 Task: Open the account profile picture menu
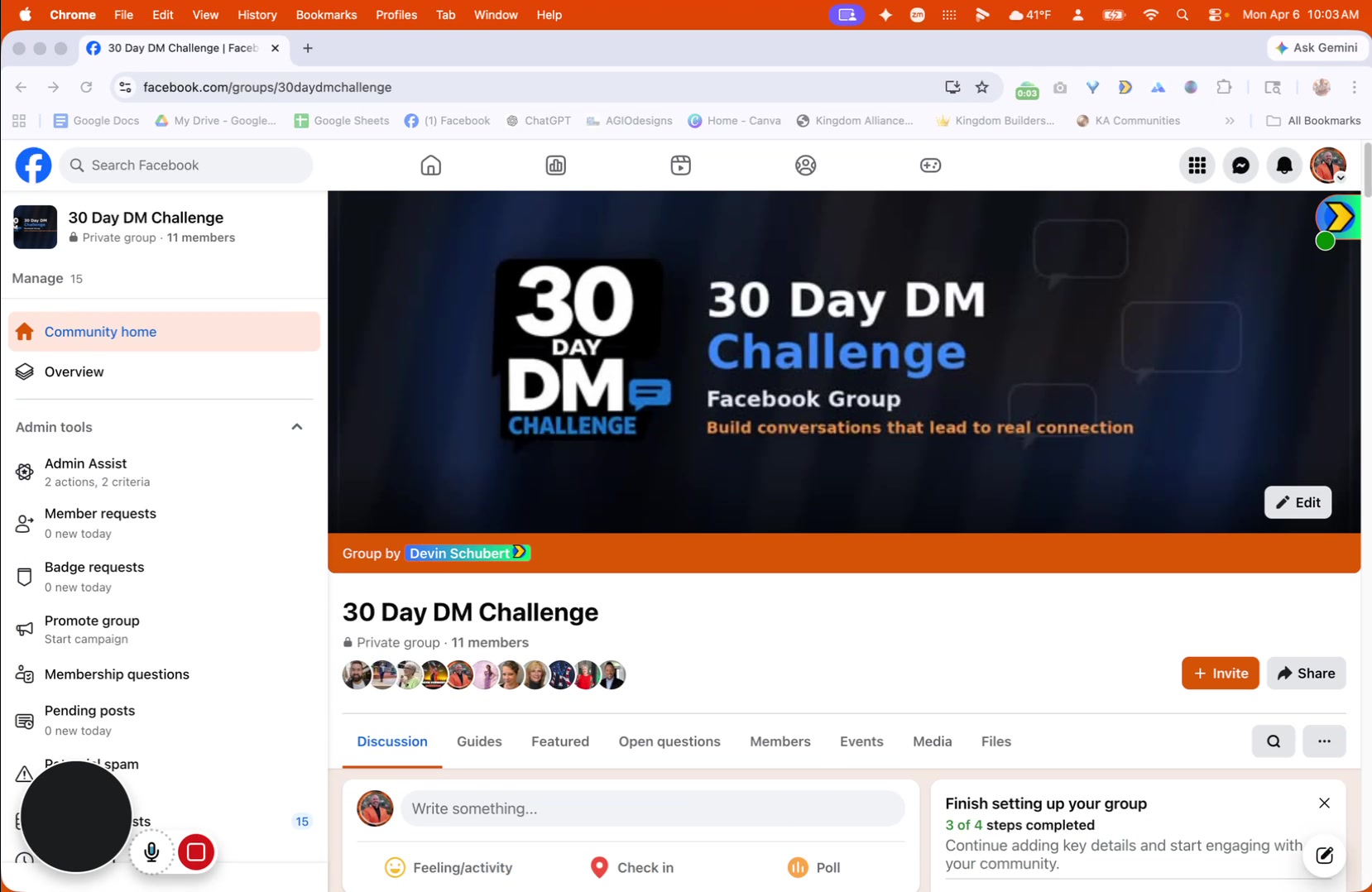1328,165
